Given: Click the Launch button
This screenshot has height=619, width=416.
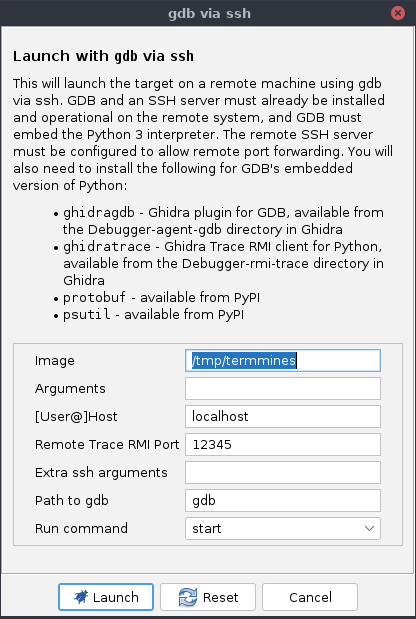Looking at the screenshot, I should pos(106,597).
